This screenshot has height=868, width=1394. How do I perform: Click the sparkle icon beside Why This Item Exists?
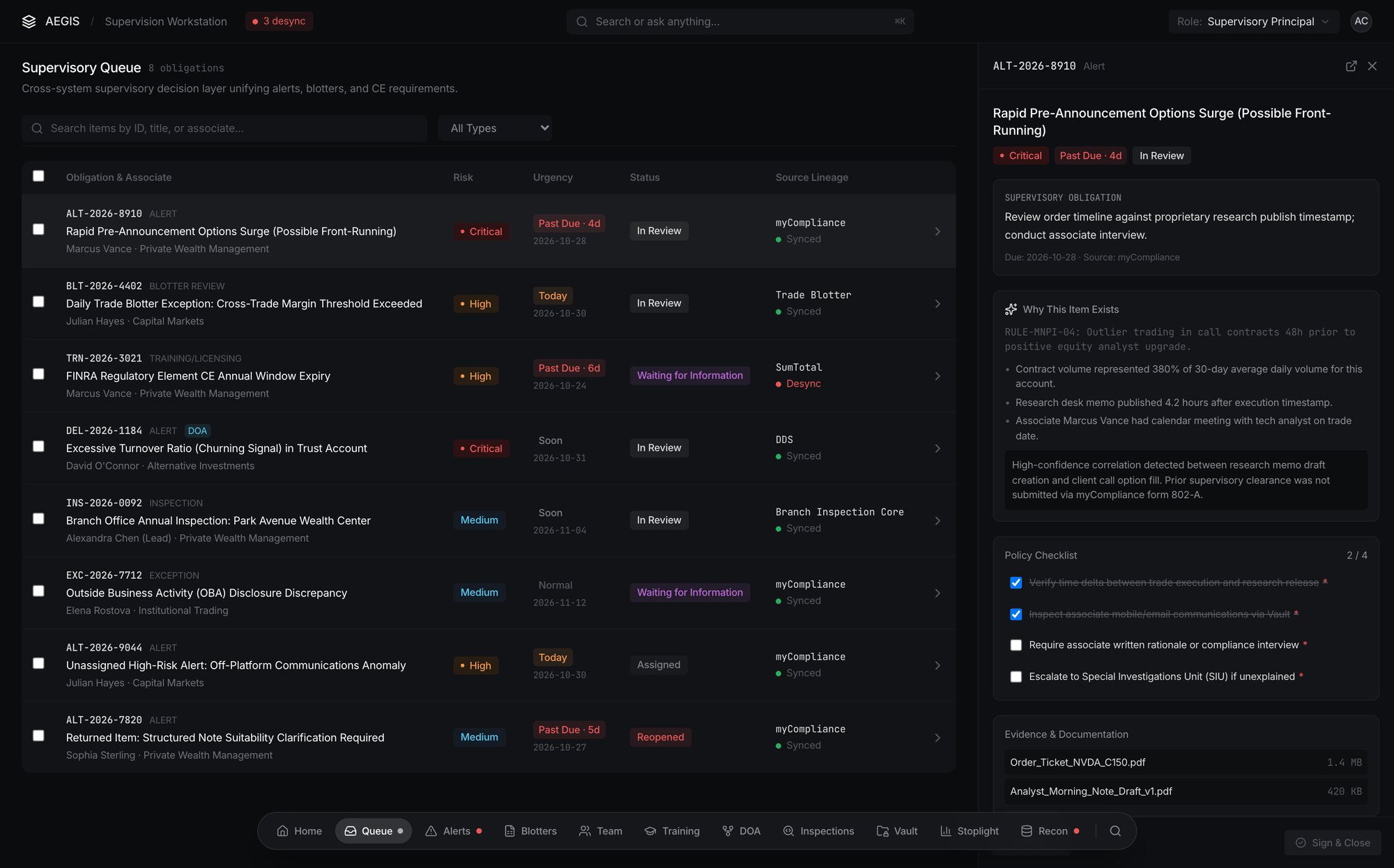click(1011, 309)
